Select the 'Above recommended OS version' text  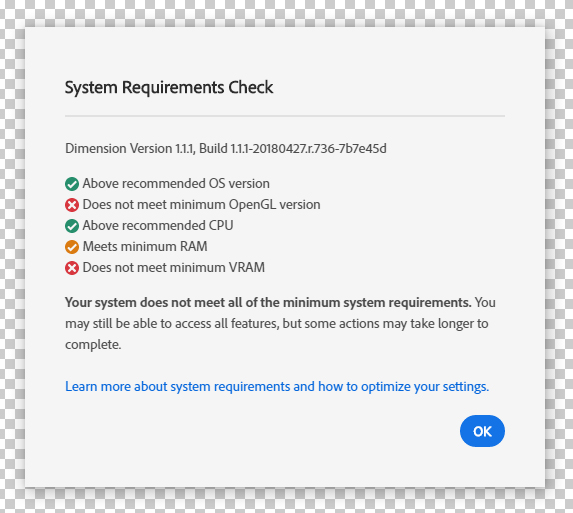[x=176, y=183]
